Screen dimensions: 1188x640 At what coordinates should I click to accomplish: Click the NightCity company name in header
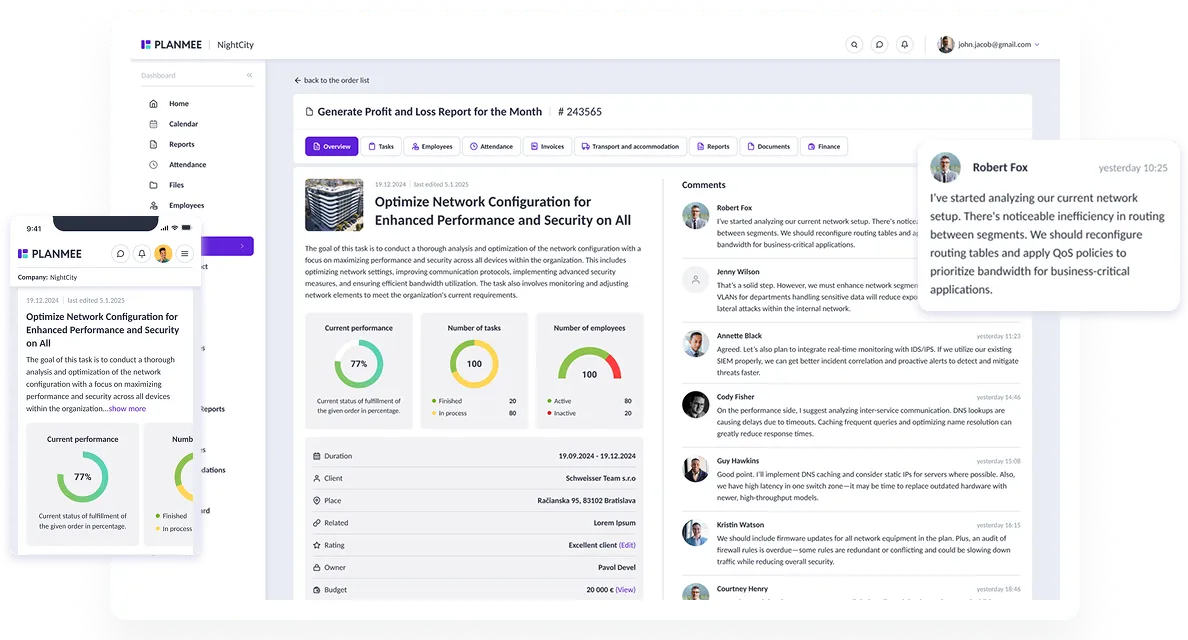tap(236, 45)
